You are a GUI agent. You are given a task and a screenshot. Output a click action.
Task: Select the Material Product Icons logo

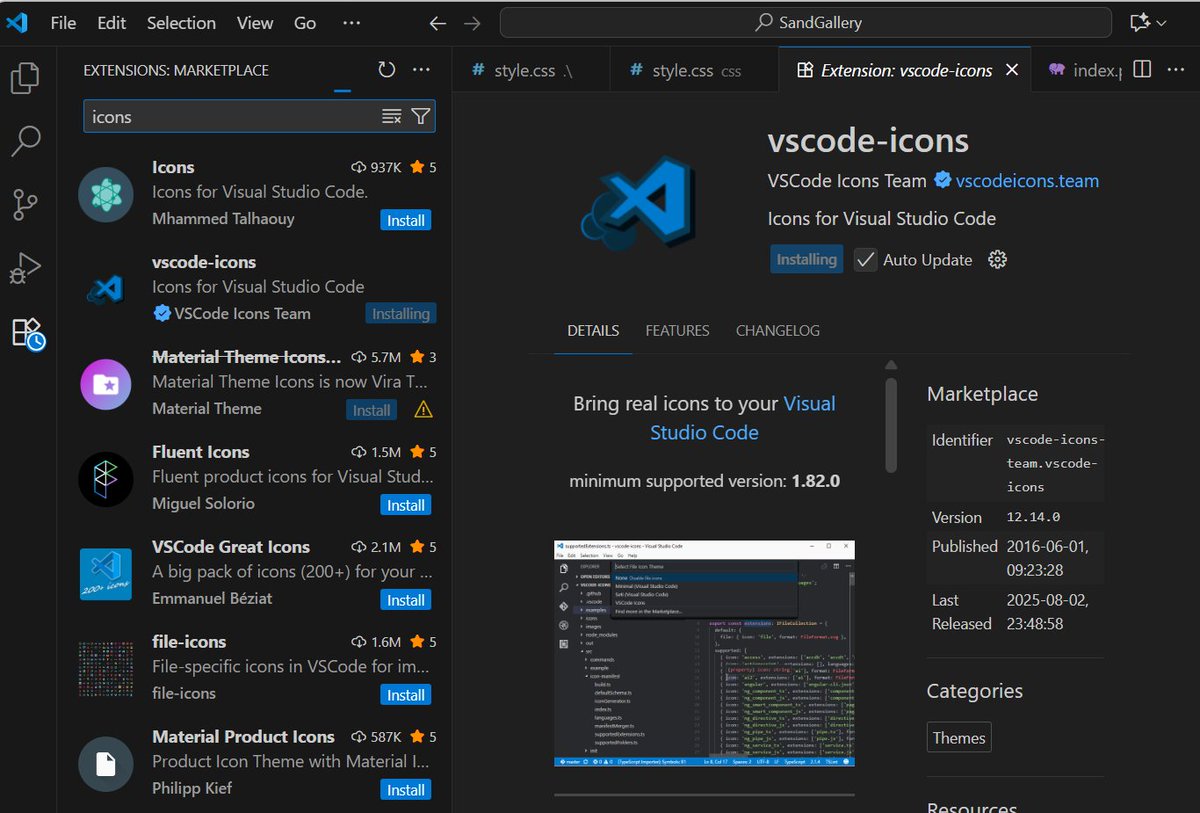pos(106,764)
